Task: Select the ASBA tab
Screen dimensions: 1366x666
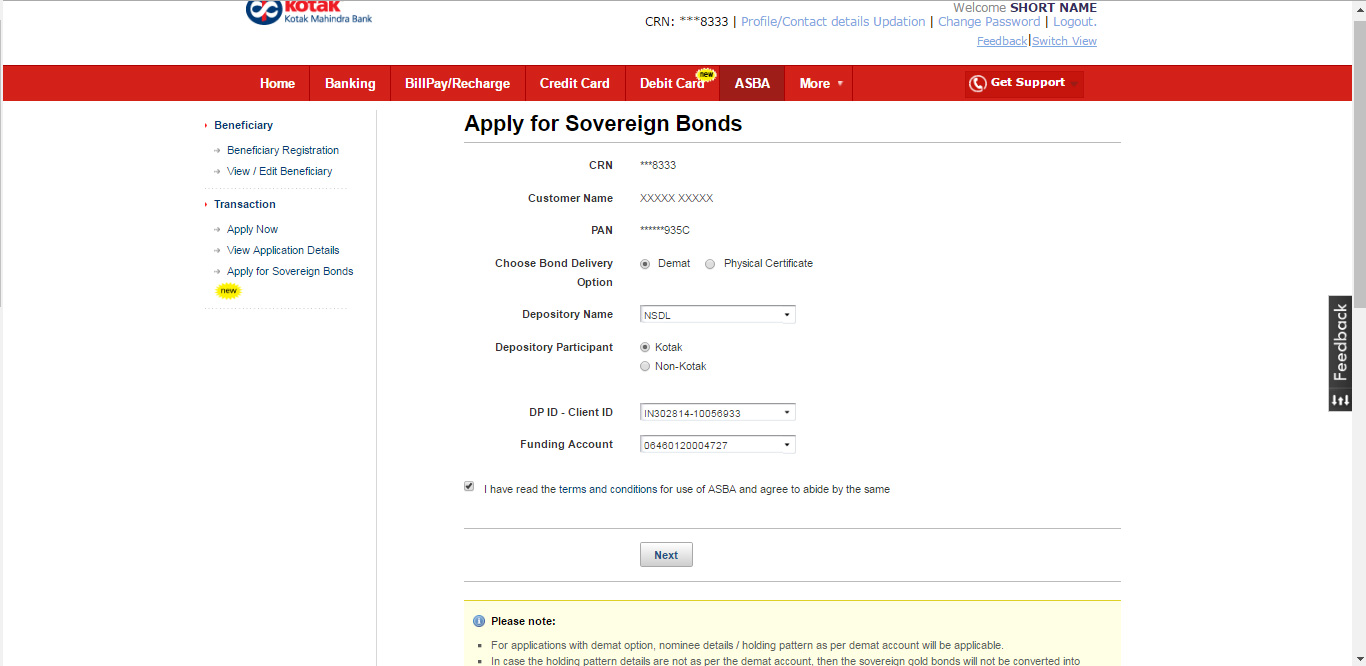Action: pos(752,83)
